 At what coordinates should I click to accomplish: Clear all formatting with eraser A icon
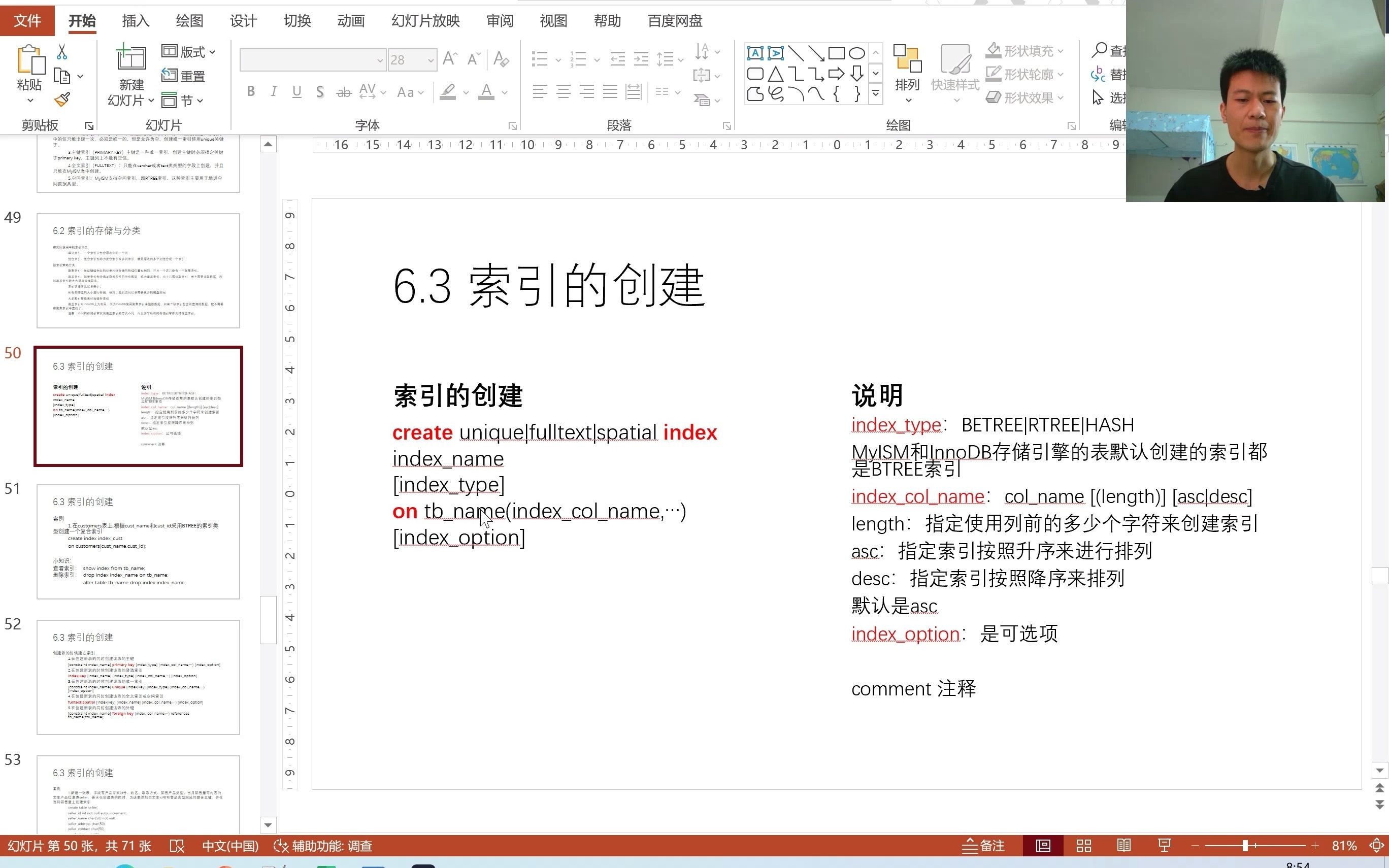click(501, 59)
